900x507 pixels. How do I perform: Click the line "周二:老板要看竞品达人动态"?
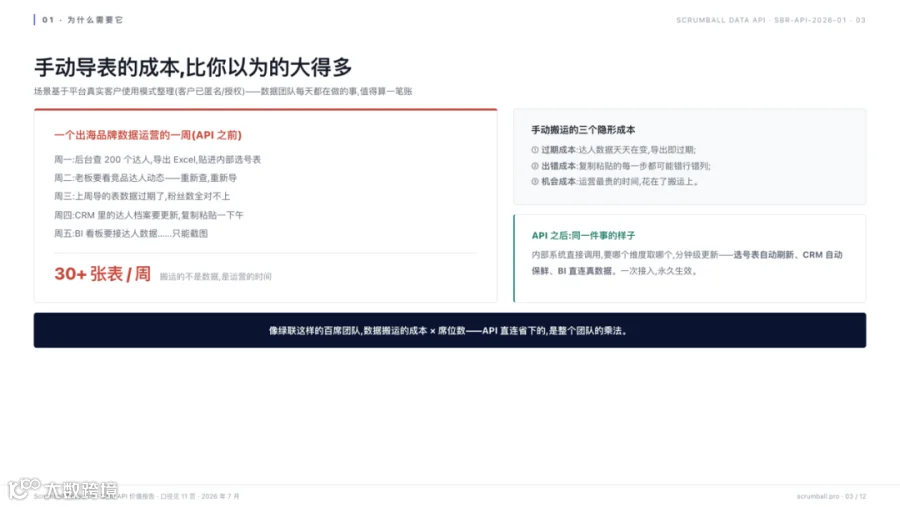point(145,178)
